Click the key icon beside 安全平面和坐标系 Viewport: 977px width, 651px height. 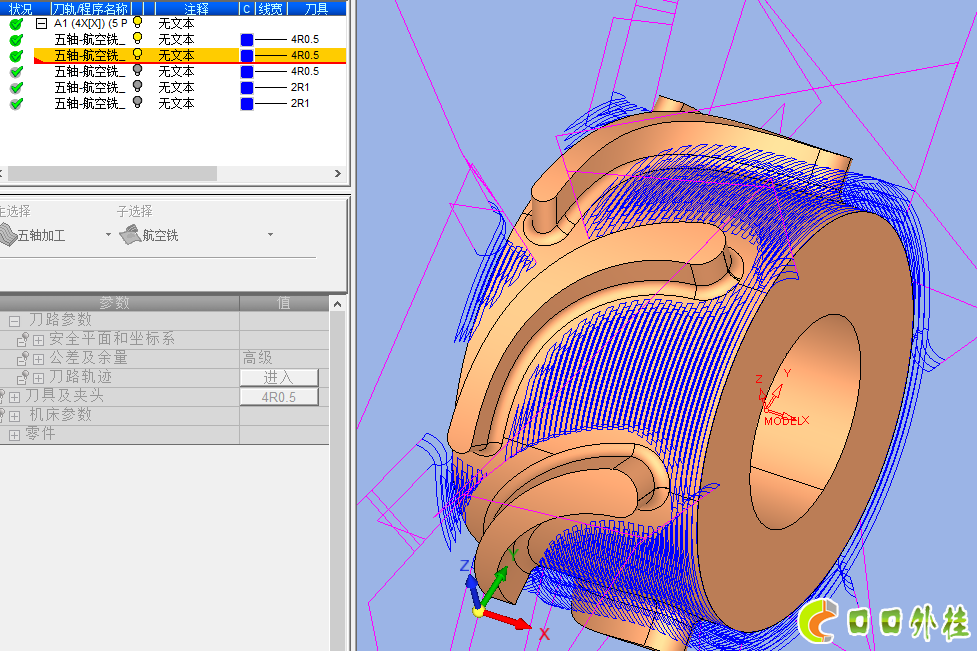[23, 340]
